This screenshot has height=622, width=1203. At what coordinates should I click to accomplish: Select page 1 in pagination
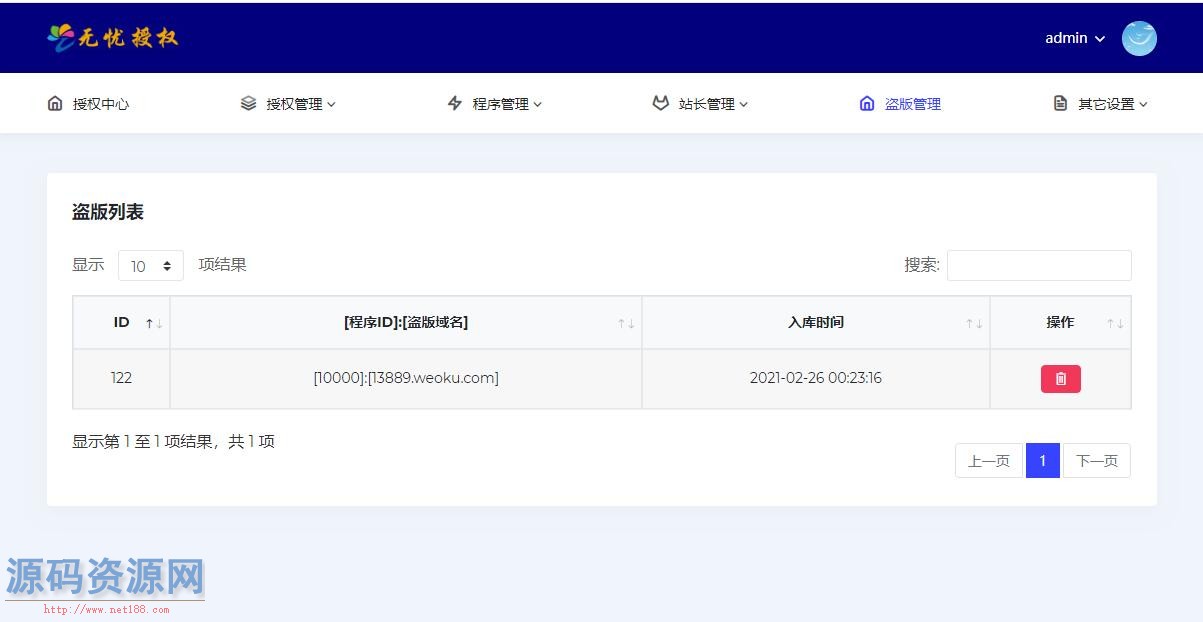[1043, 461]
